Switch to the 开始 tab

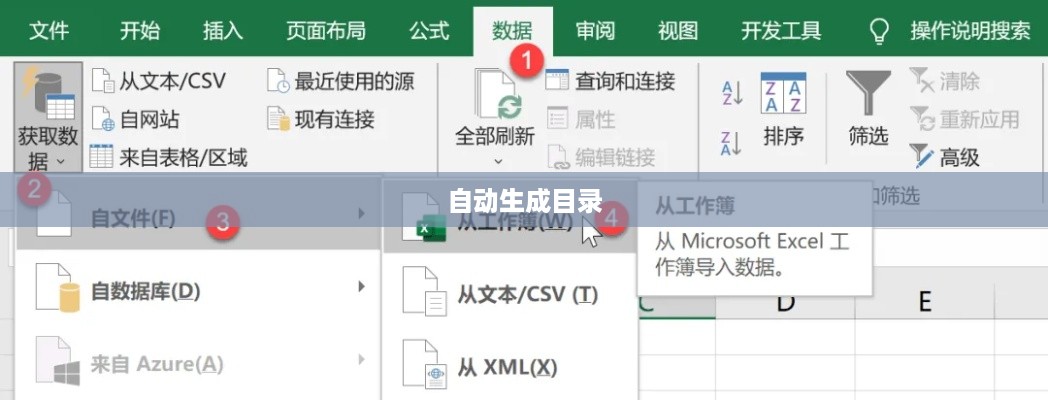[x=140, y=31]
